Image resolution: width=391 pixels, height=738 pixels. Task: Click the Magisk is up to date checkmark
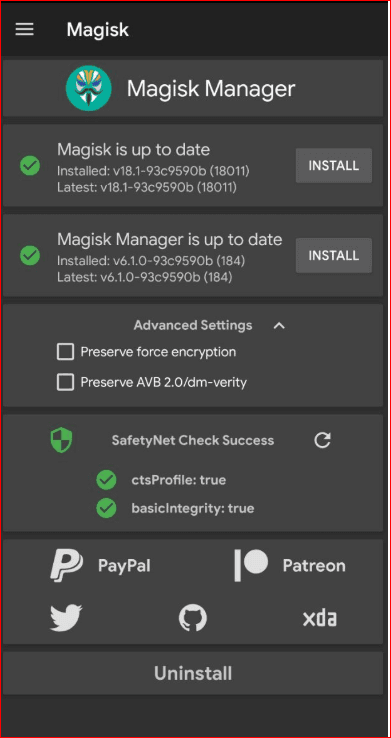click(30, 166)
